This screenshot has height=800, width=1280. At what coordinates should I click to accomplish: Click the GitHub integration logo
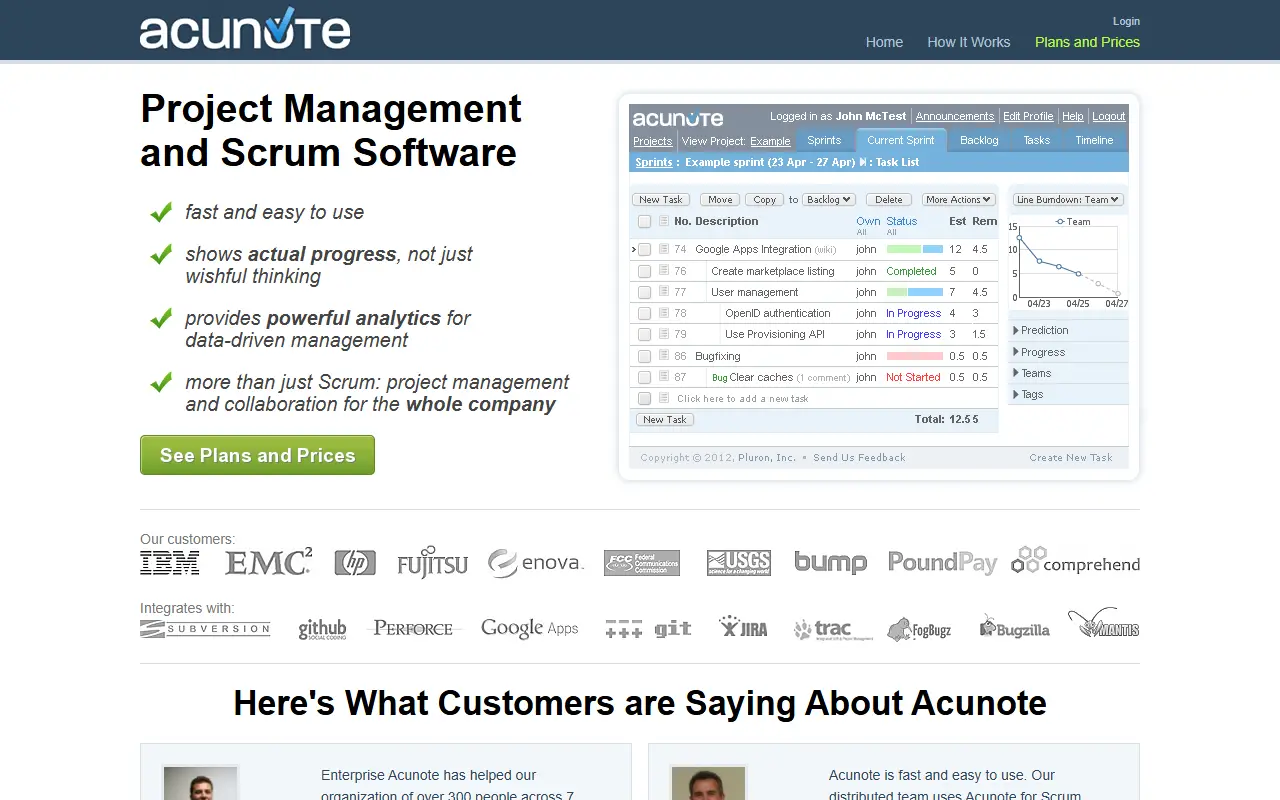pyautogui.click(x=322, y=629)
